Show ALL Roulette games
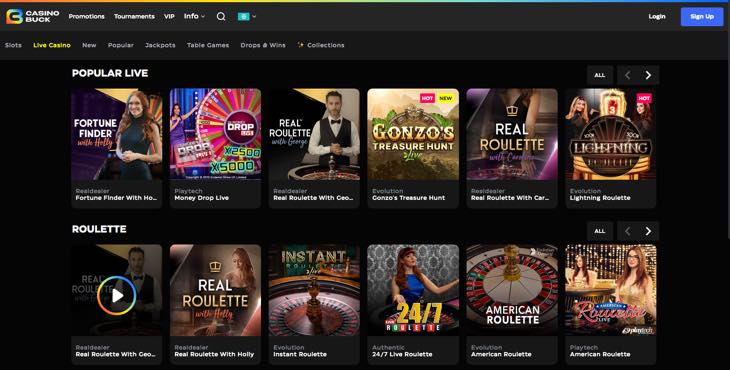This screenshot has height=370, width=730. [x=600, y=231]
